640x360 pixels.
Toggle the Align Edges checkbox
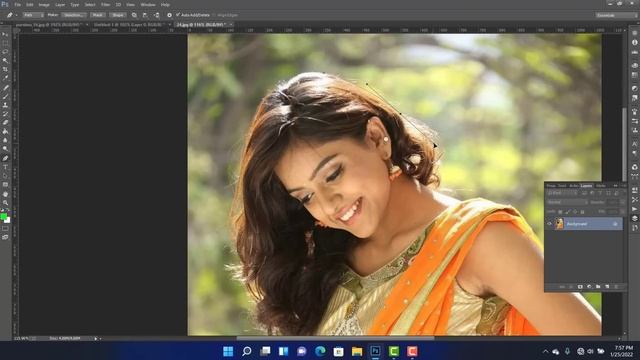point(214,15)
